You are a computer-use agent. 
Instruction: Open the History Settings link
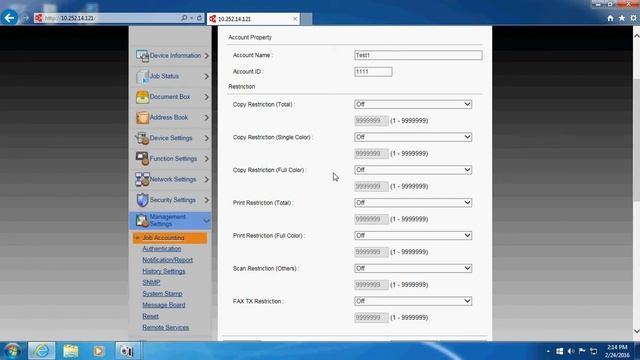164,271
